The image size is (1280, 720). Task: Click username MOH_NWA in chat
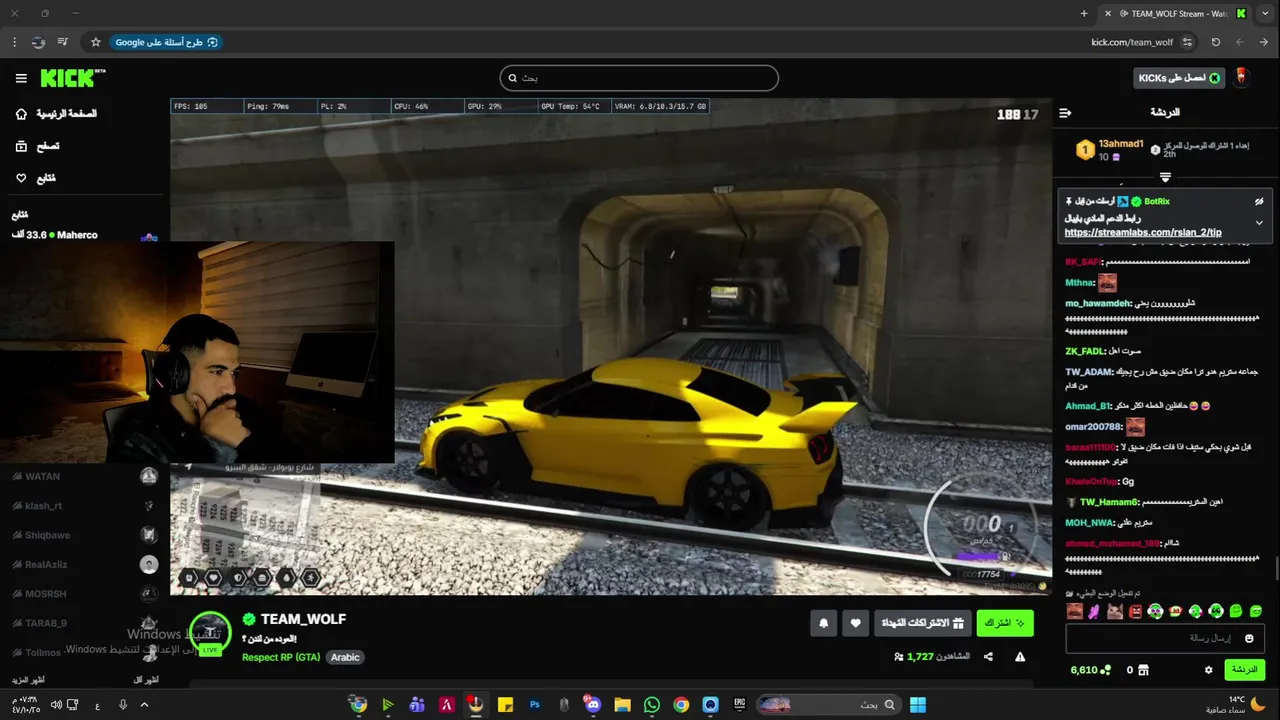[x=1089, y=522]
